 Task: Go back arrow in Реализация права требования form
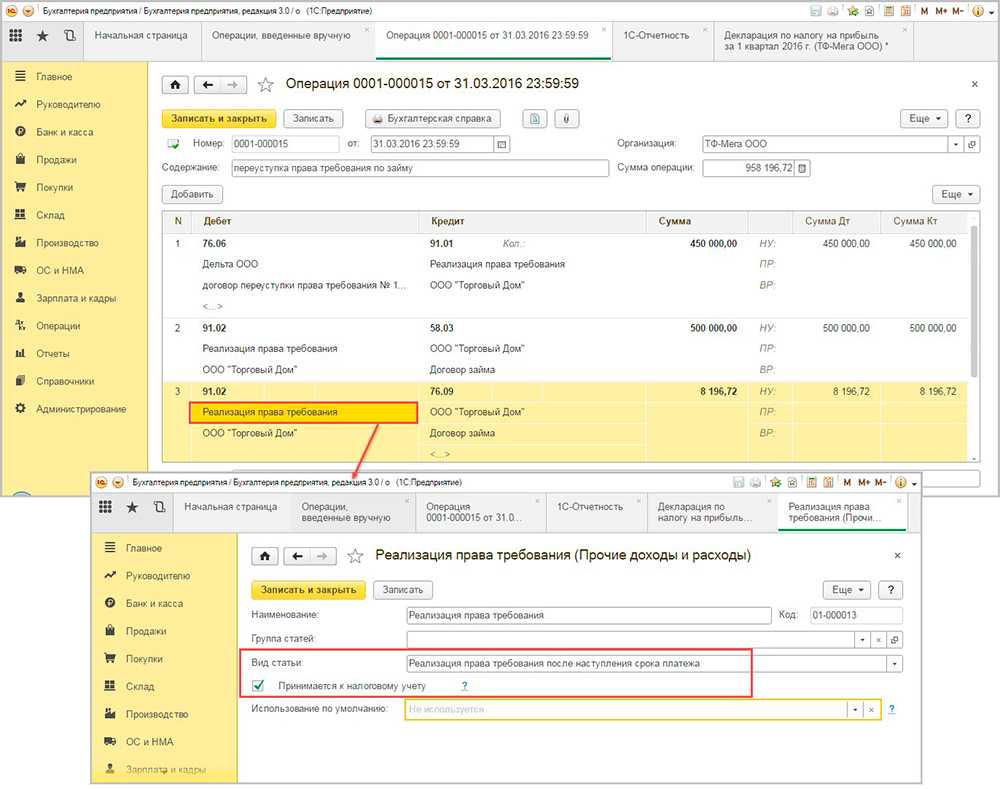click(x=297, y=556)
